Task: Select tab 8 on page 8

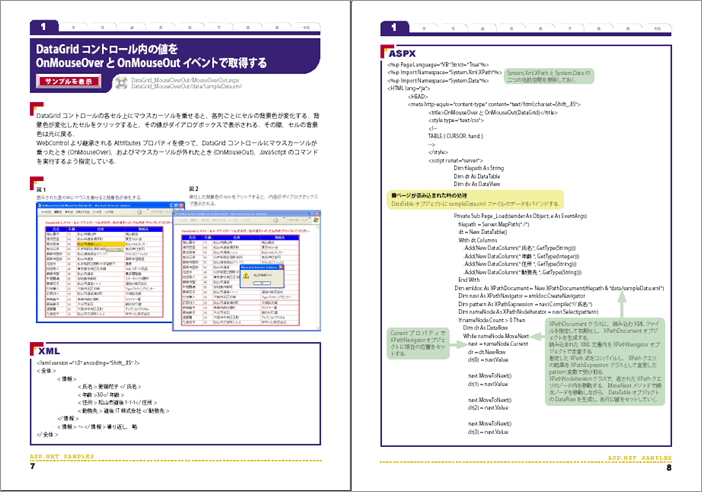Action: (598, 28)
